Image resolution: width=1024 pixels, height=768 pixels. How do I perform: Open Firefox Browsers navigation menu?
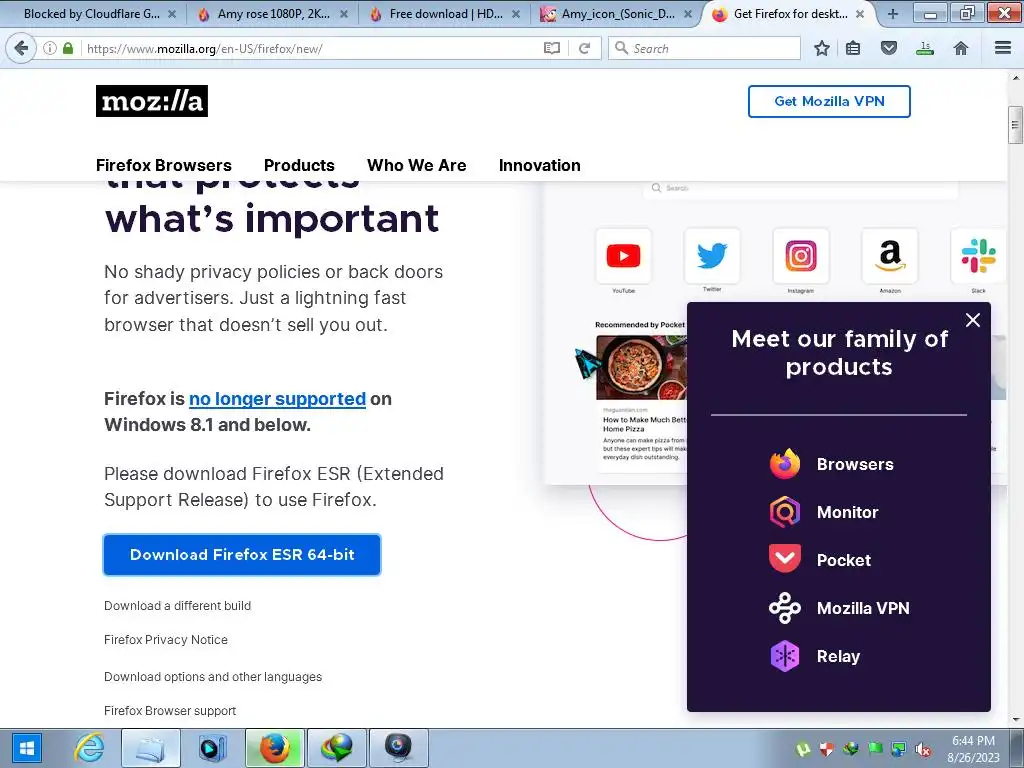tap(164, 165)
